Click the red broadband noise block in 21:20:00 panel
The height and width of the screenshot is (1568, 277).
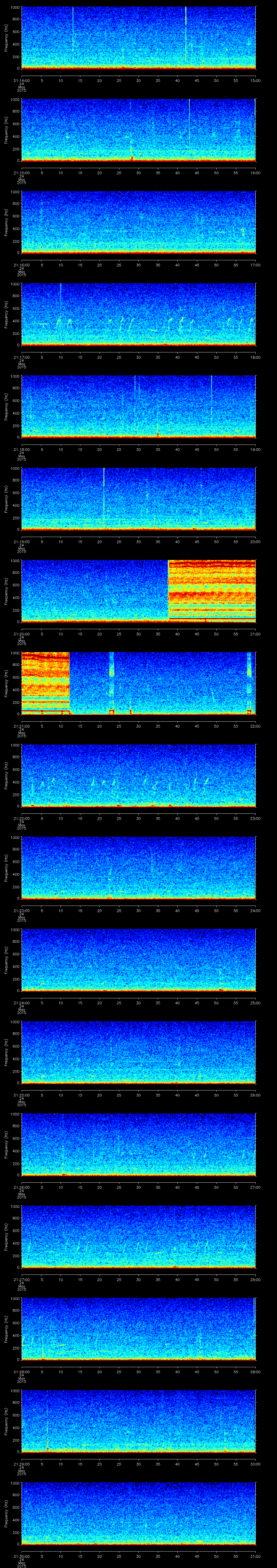212,591
